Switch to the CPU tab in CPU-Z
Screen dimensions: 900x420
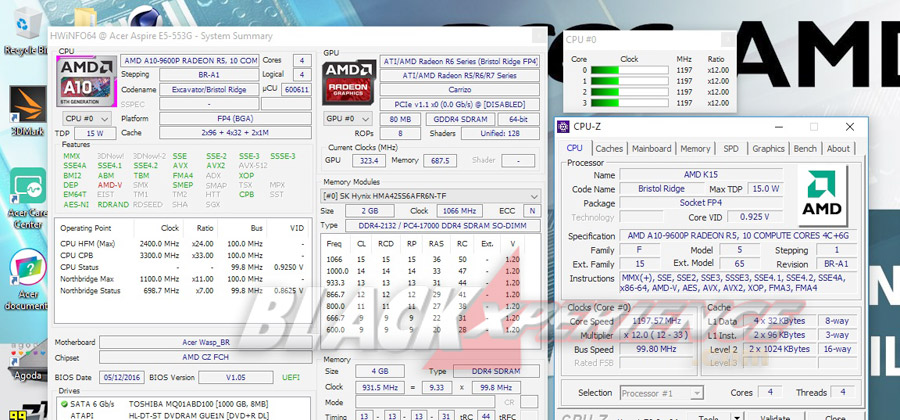coord(575,147)
